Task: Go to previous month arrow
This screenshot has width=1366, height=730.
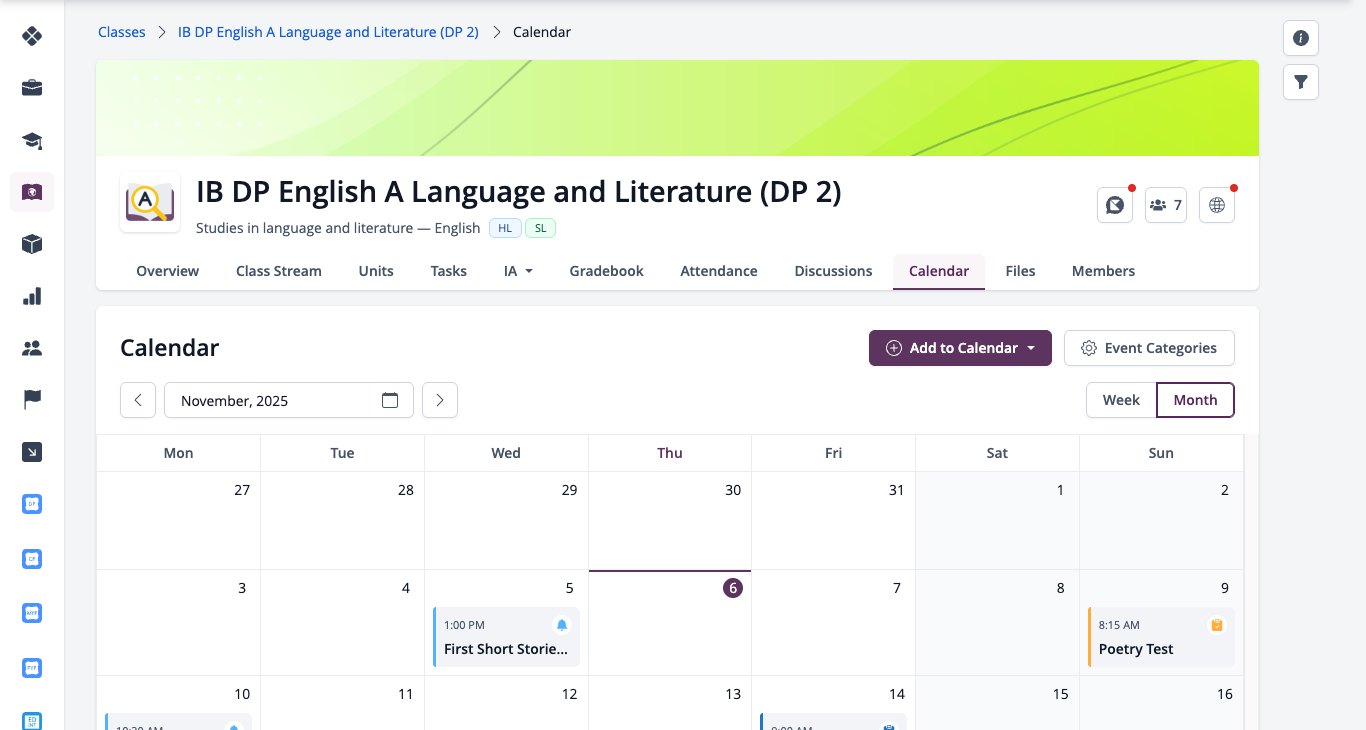Action: click(x=138, y=400)
